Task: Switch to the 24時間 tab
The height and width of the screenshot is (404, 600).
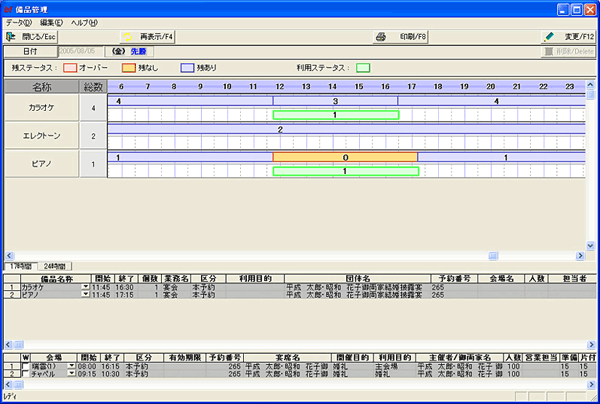Action: pos(55,266)
